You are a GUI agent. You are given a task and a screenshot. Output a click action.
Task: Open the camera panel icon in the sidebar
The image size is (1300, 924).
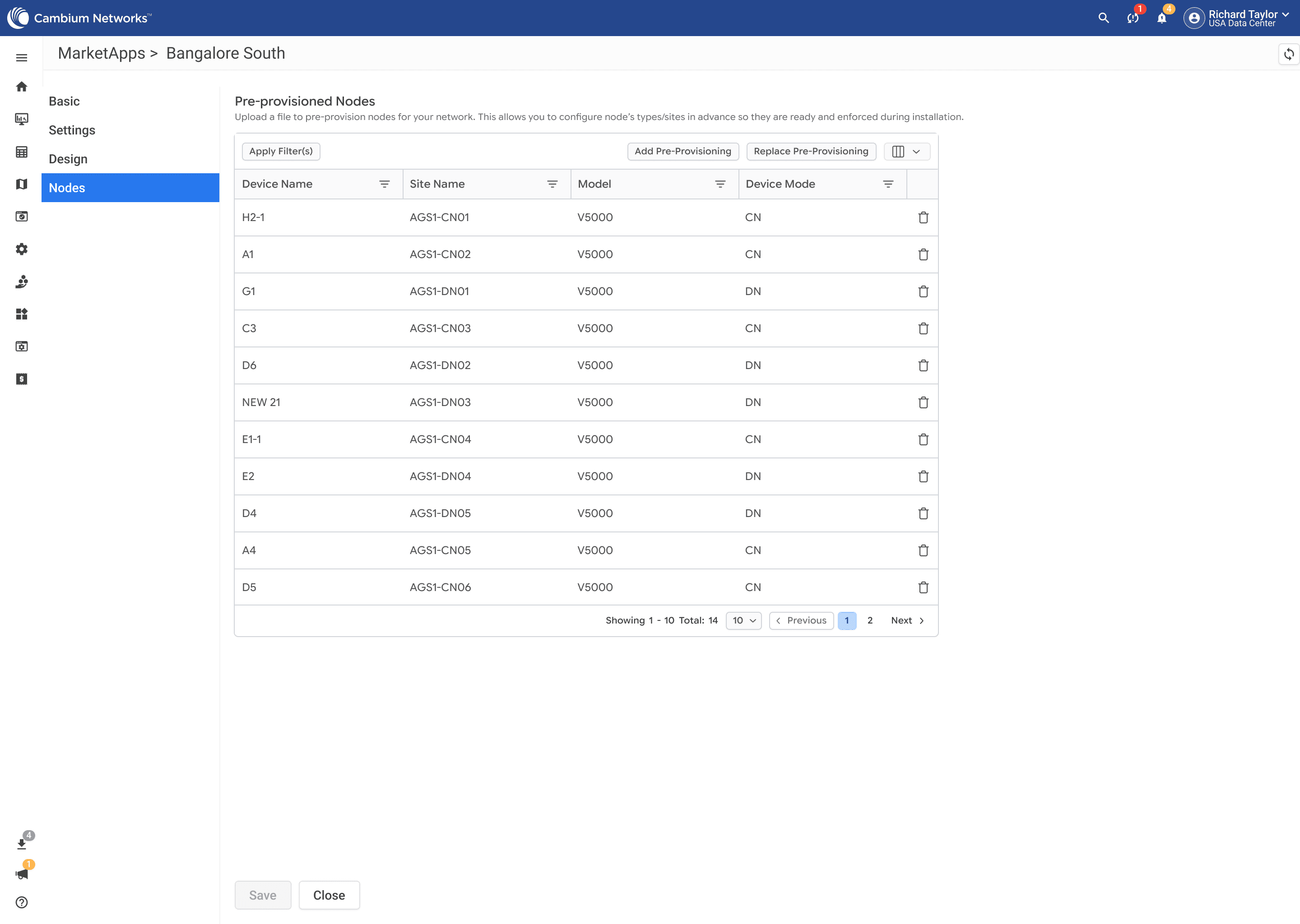[22, 216]
